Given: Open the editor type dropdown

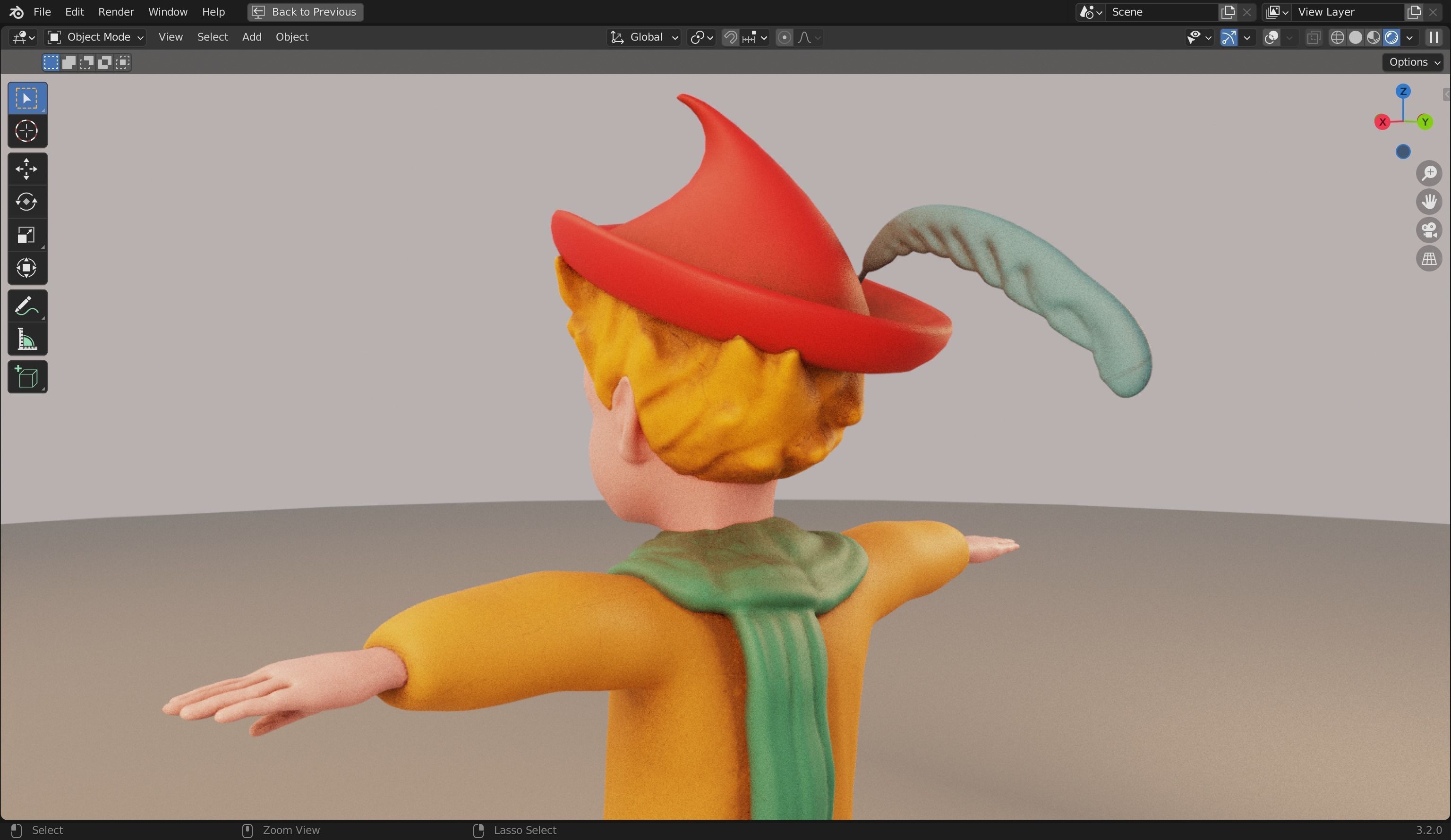Looking at the screenshot, I should [23, 37].
